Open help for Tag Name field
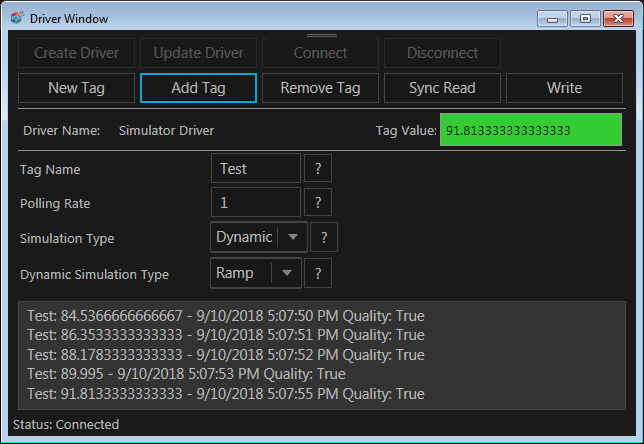Image resolution: width=644 pixels, height=444 pixels. (x=318, y=168)
